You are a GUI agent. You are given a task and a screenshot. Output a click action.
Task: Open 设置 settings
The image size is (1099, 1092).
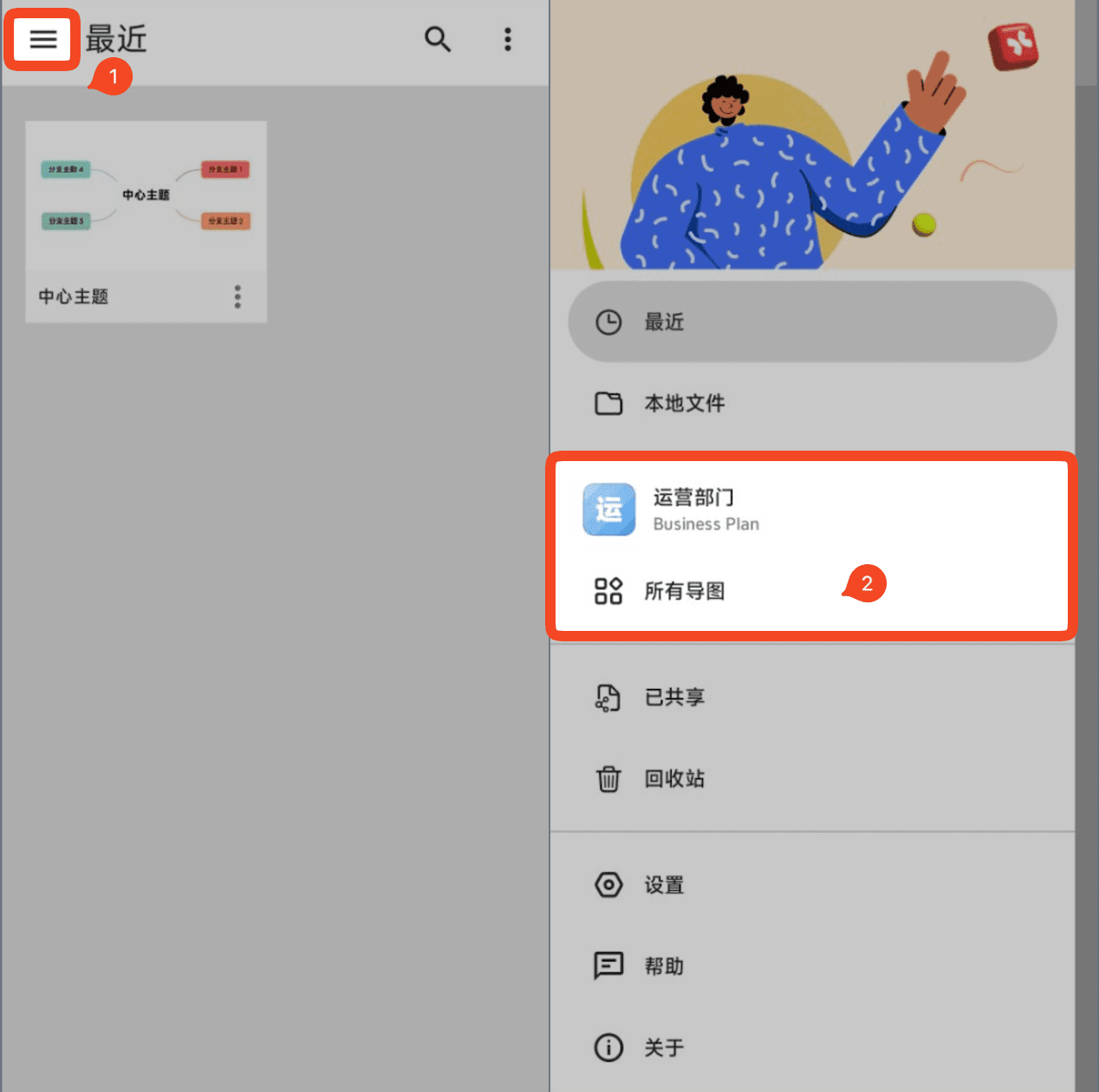point(812,885)
